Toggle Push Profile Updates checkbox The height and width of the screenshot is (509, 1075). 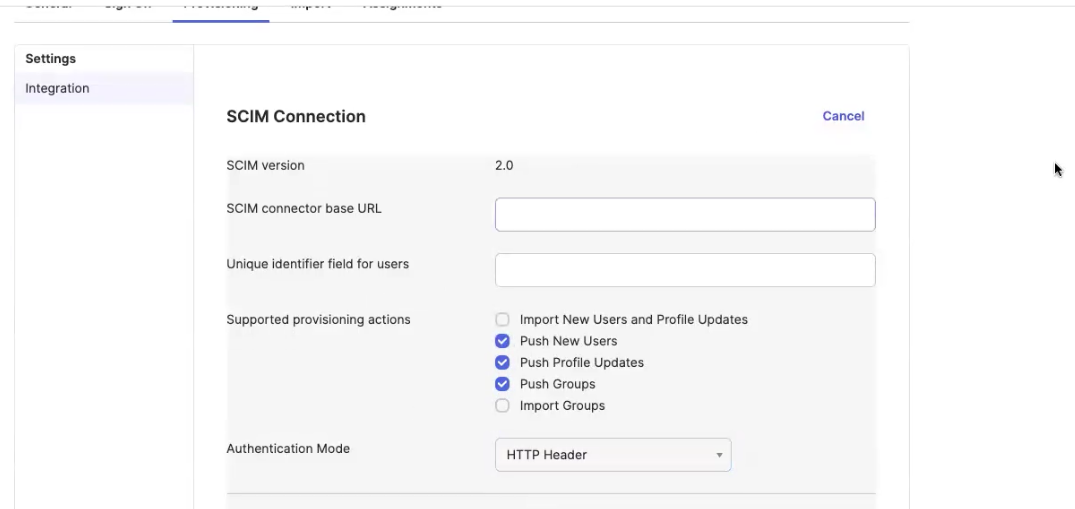tap(503, 362)
